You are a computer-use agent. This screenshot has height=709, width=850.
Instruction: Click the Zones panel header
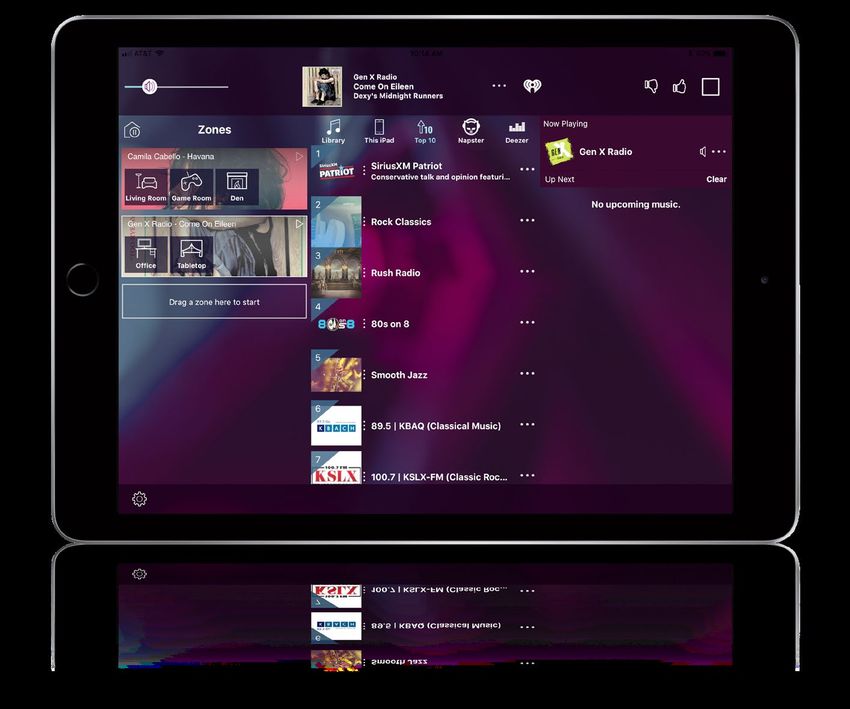tap(214, 130)
